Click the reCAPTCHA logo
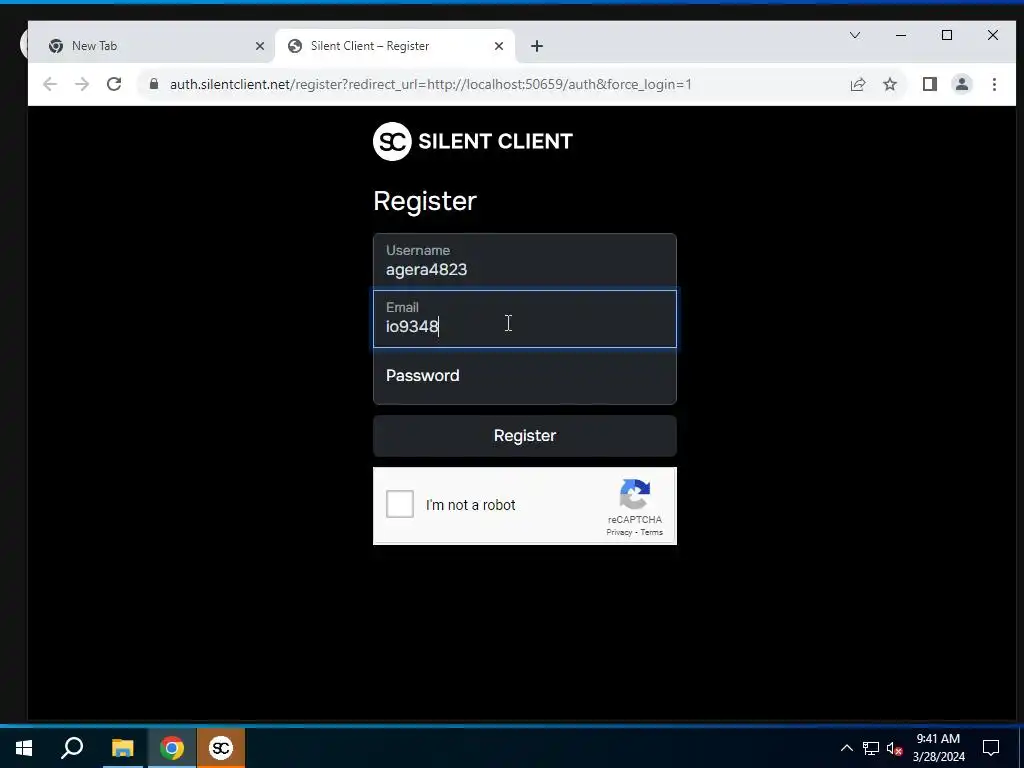Image resolution: width=1024 pixels, height=768 pixels. [x=635, y=494]
